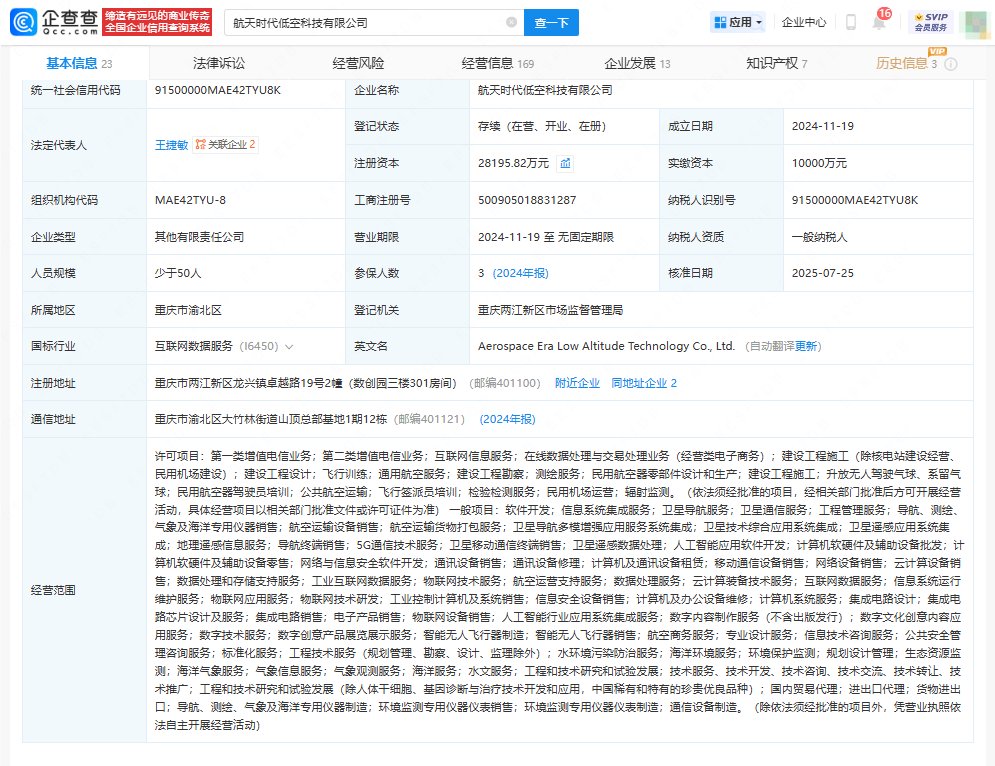Open the 应用 dropdown

pyautogui.click(x=737, y=21)
